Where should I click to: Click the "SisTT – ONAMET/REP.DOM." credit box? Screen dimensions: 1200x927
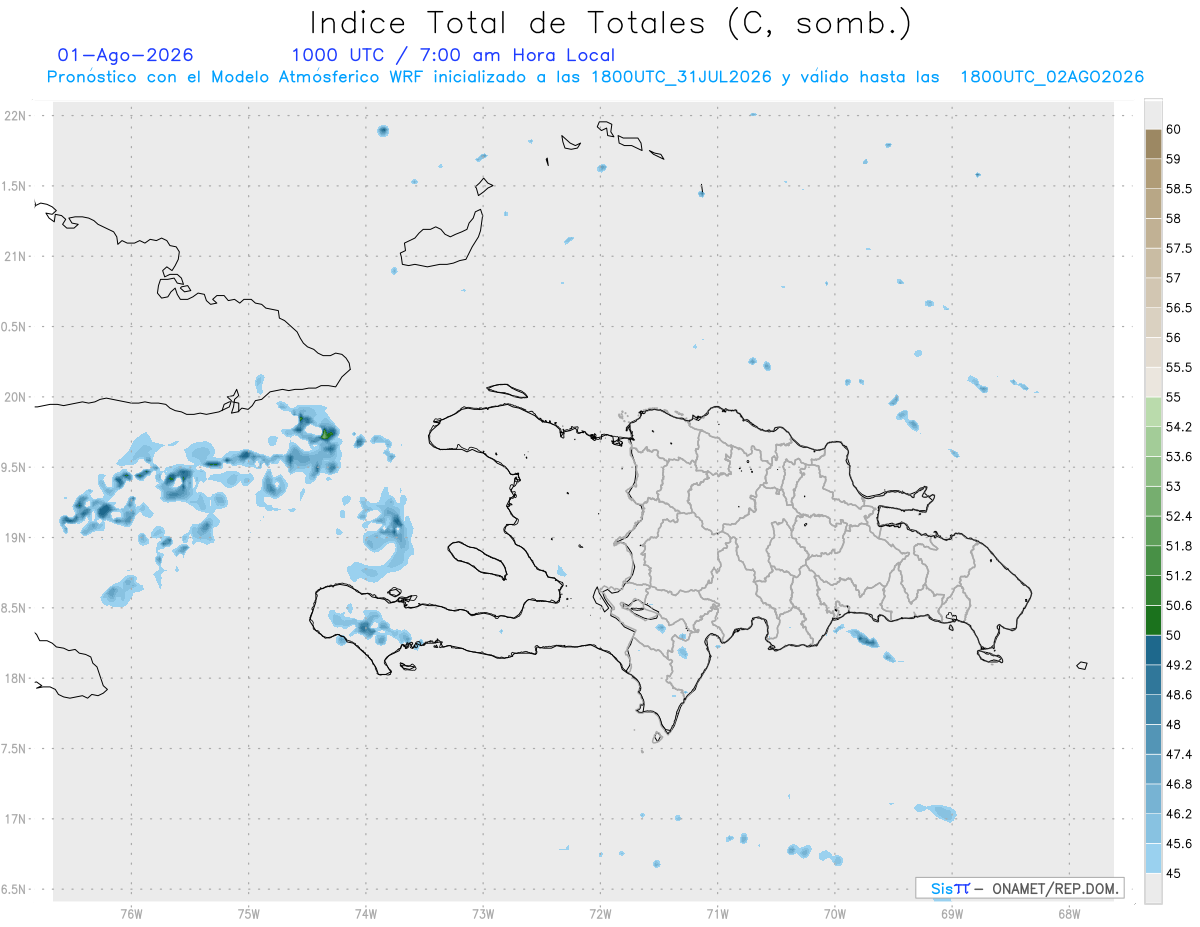(x=1019, y=888)
